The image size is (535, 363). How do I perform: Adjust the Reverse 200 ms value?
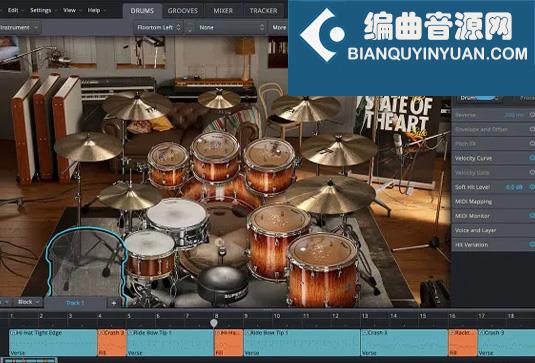pos(514,115)
